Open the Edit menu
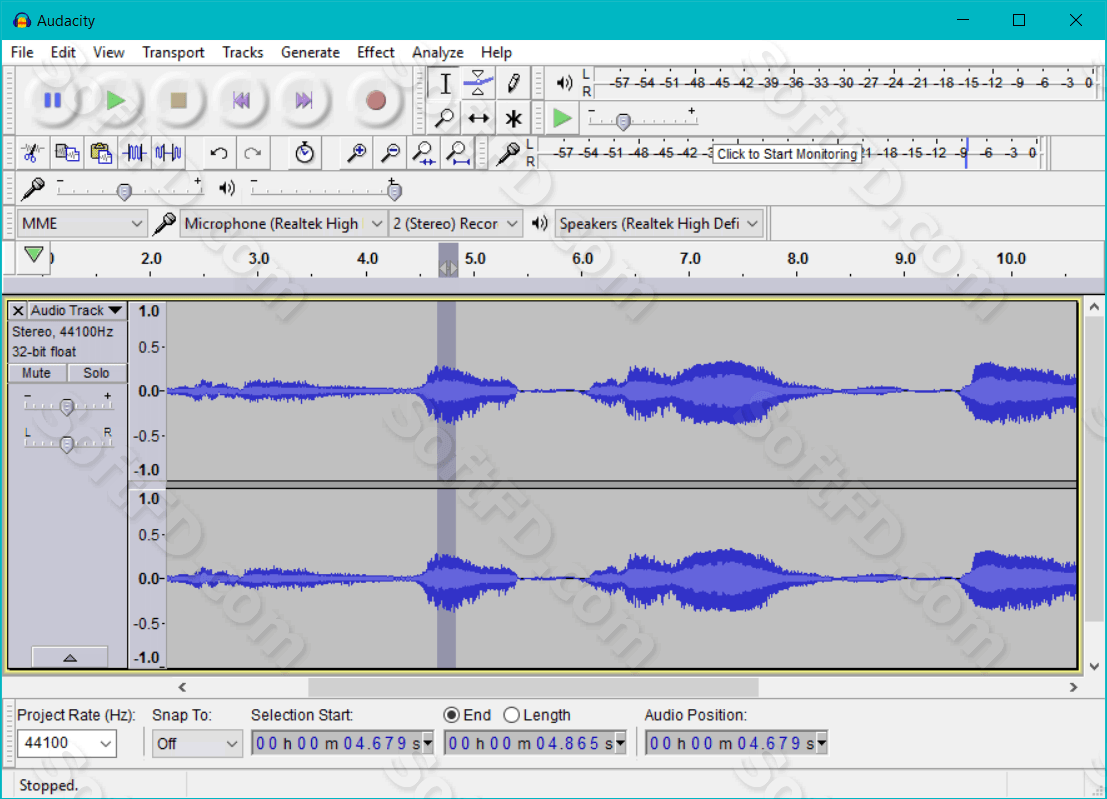 pos(63,52)
